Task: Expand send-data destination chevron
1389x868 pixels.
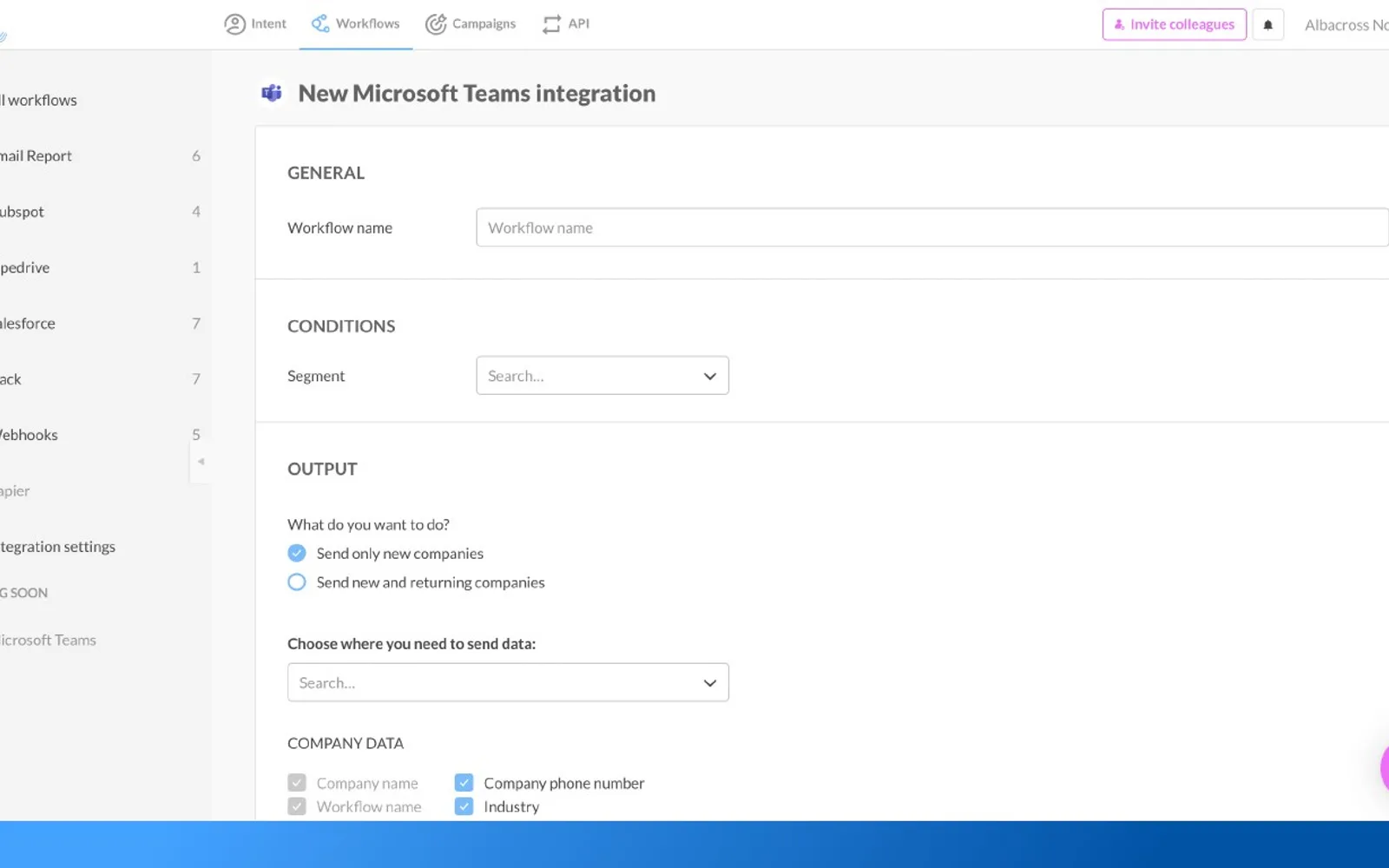Action: tap(710, 683)
